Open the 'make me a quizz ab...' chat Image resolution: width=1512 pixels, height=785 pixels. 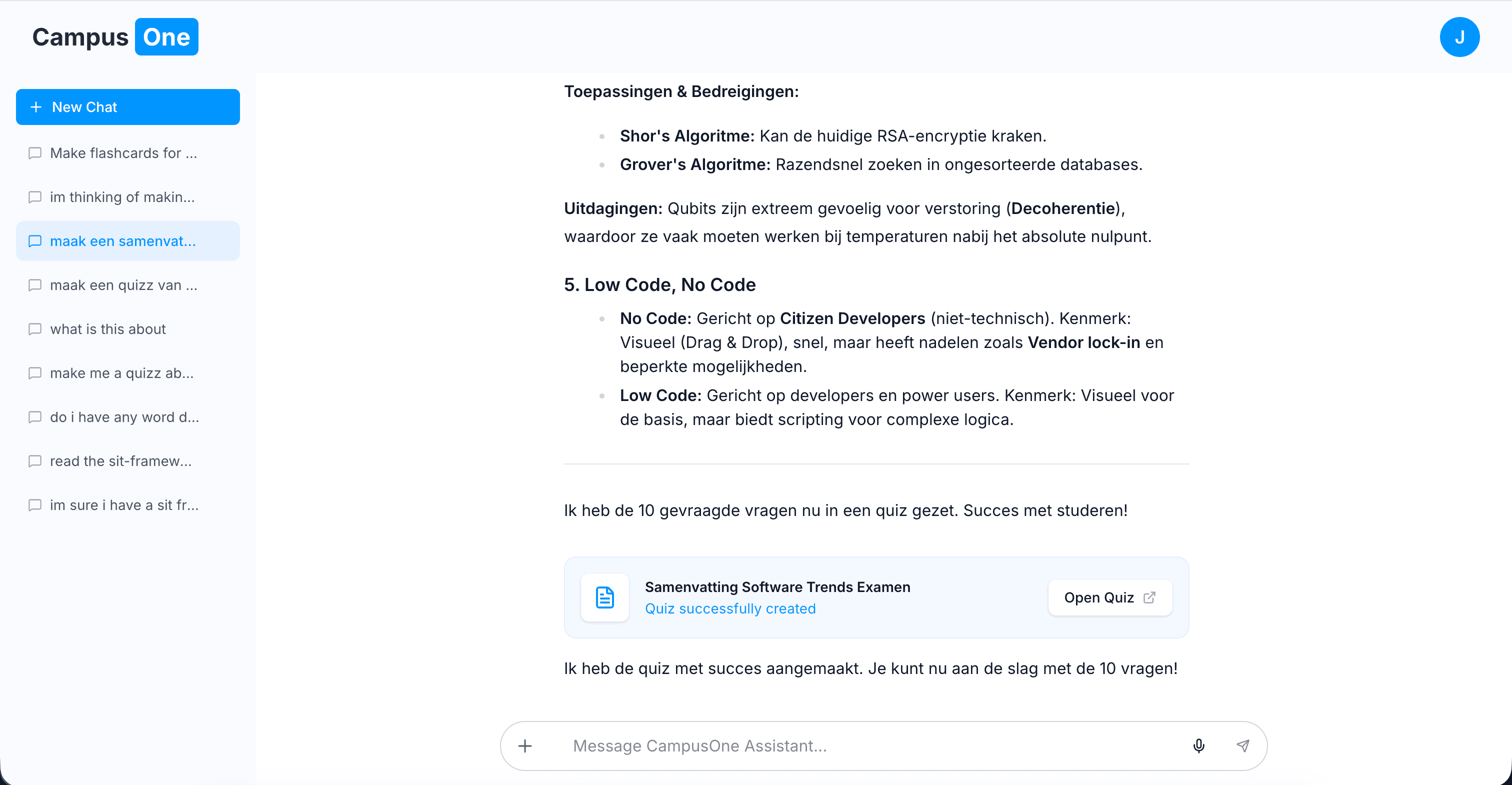121,373
